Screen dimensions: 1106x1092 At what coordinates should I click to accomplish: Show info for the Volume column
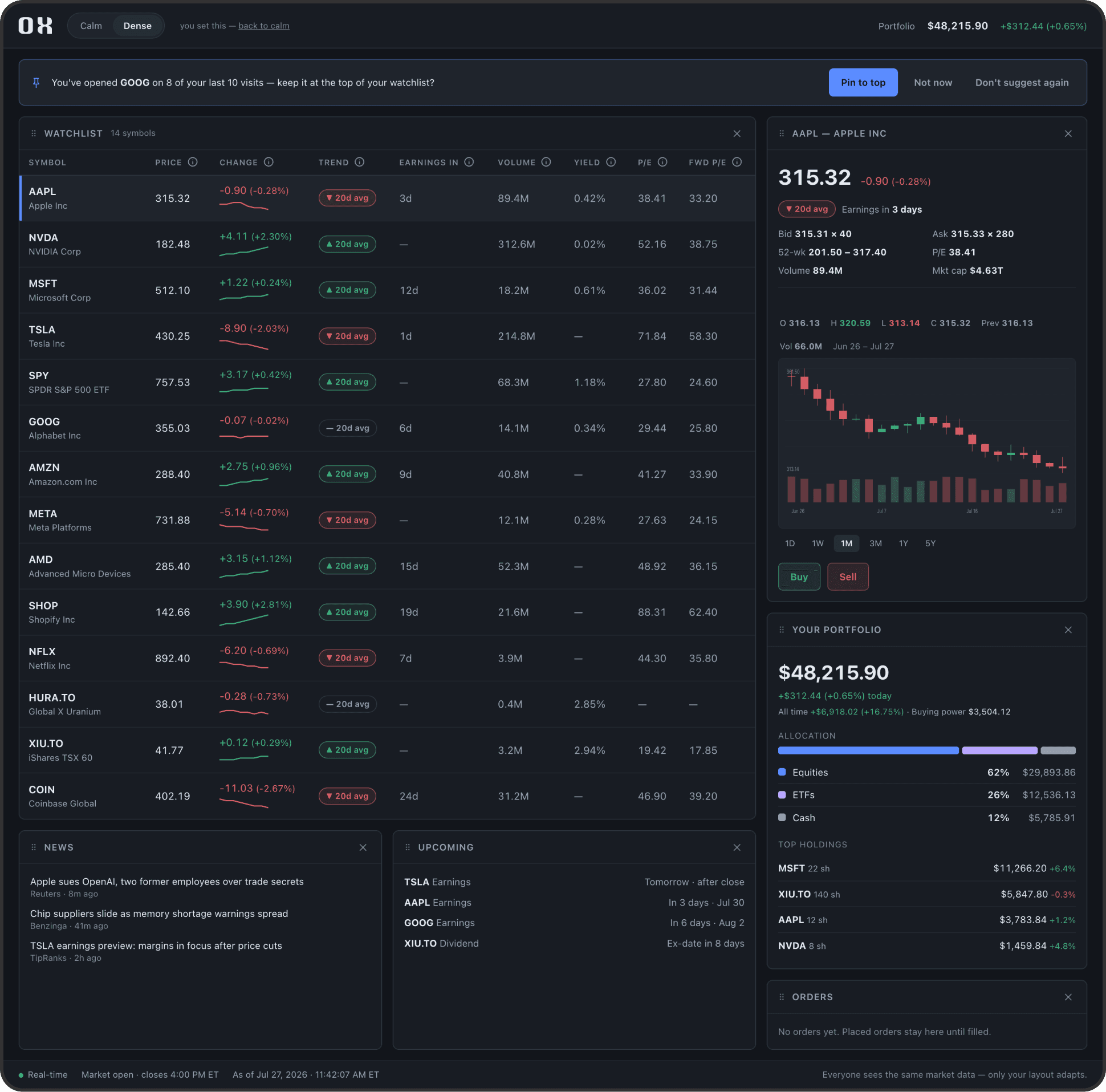(x=546, y=162)
